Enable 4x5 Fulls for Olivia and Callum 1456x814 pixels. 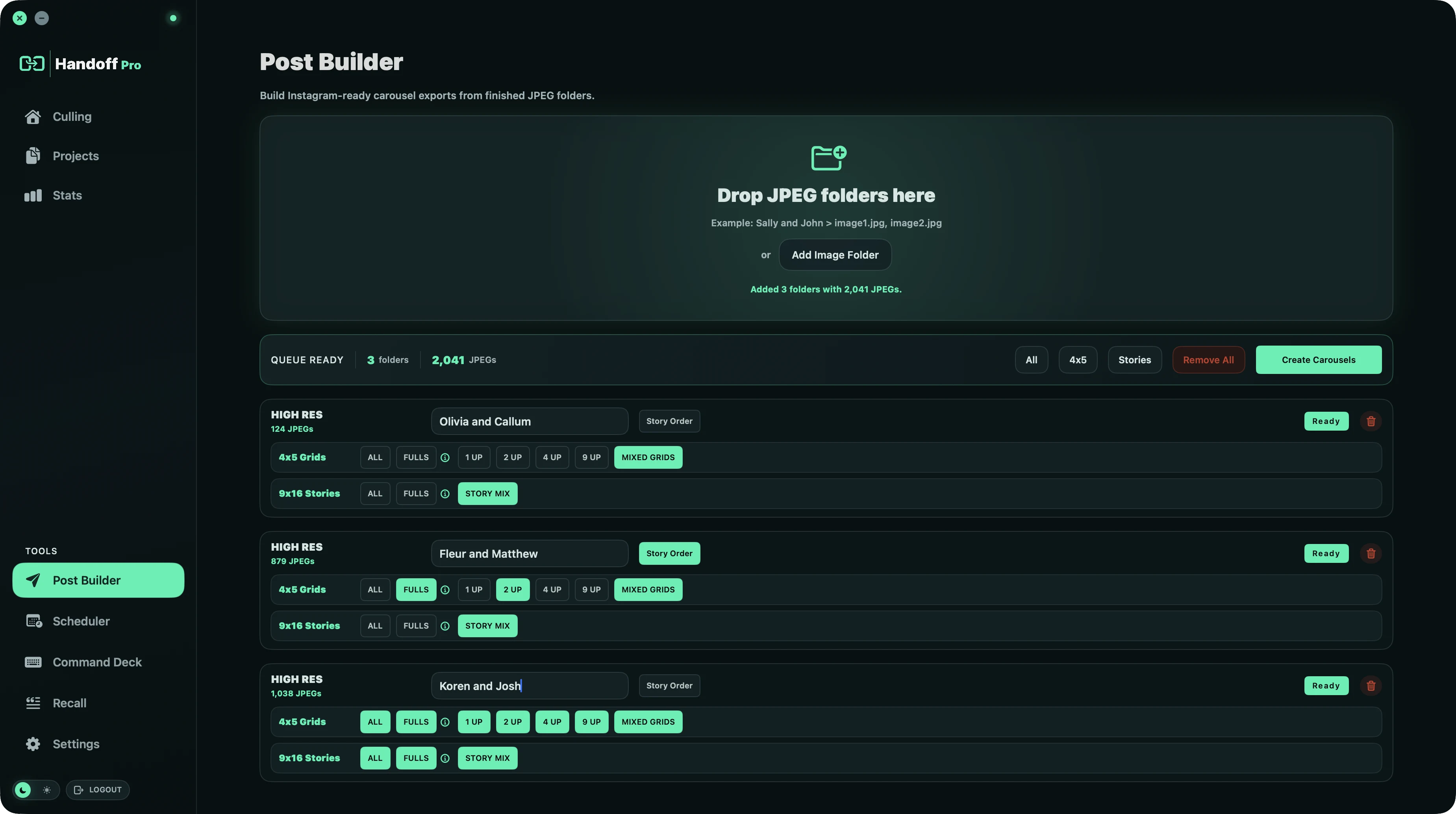(x=416, y=457)
